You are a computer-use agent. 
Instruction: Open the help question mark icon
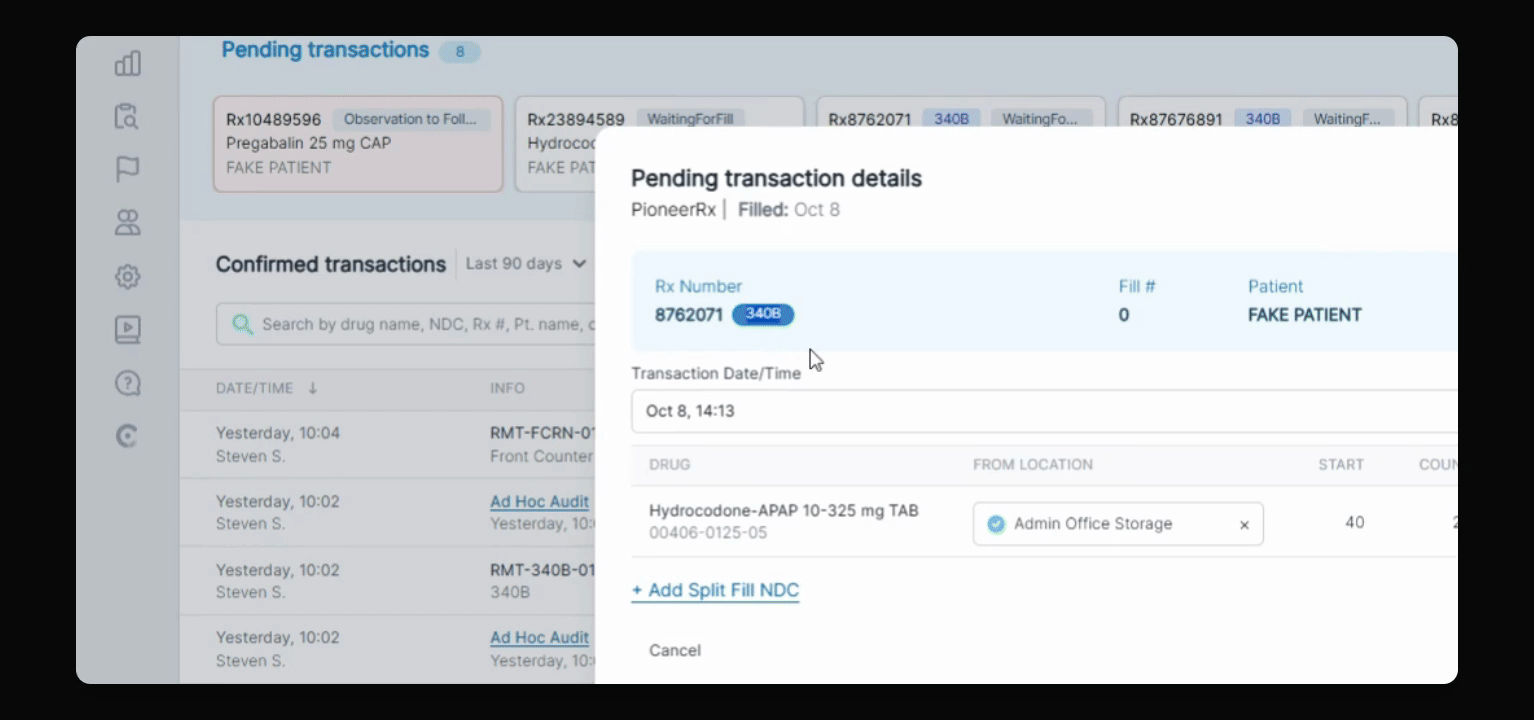click(127, 383)
